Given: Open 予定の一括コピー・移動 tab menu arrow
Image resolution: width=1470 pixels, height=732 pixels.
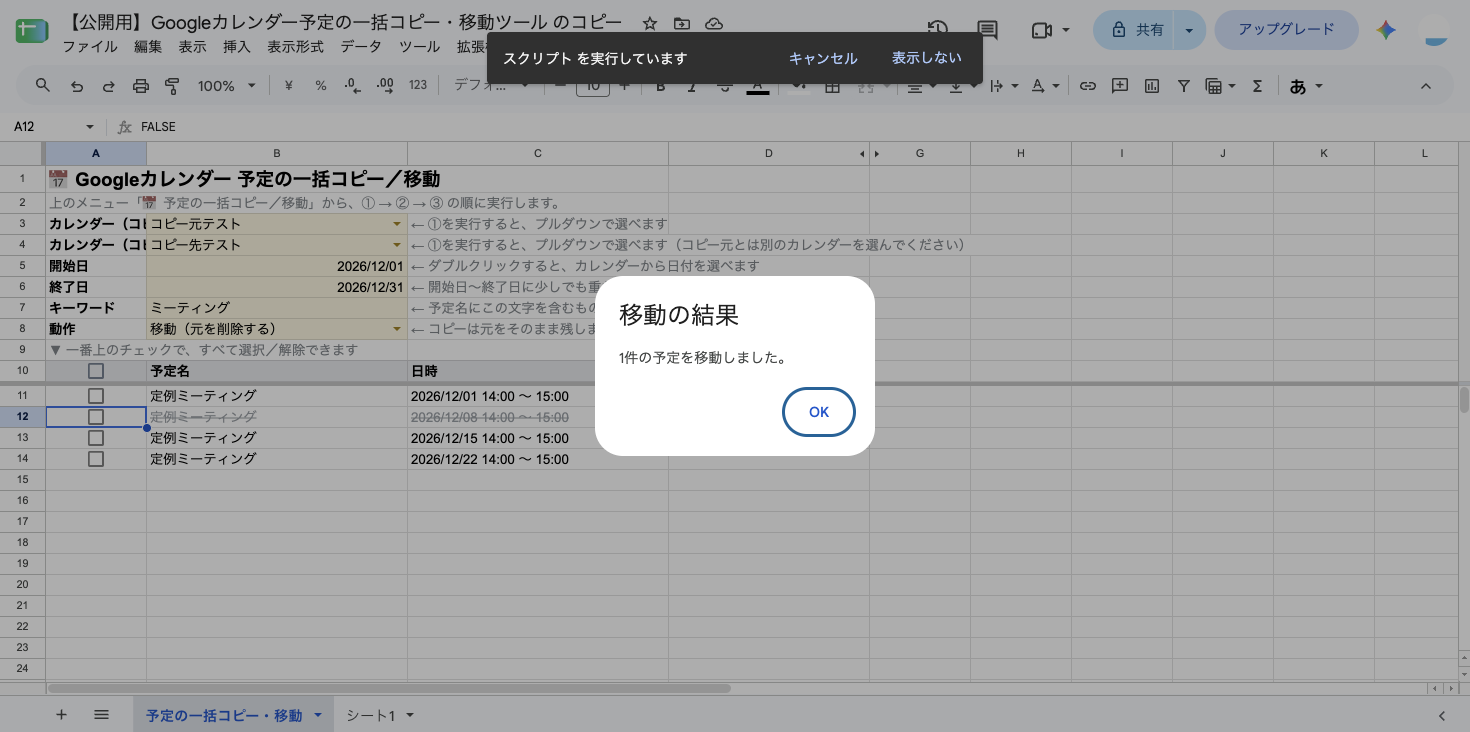Looking at the screenshot, I should 318,715.
